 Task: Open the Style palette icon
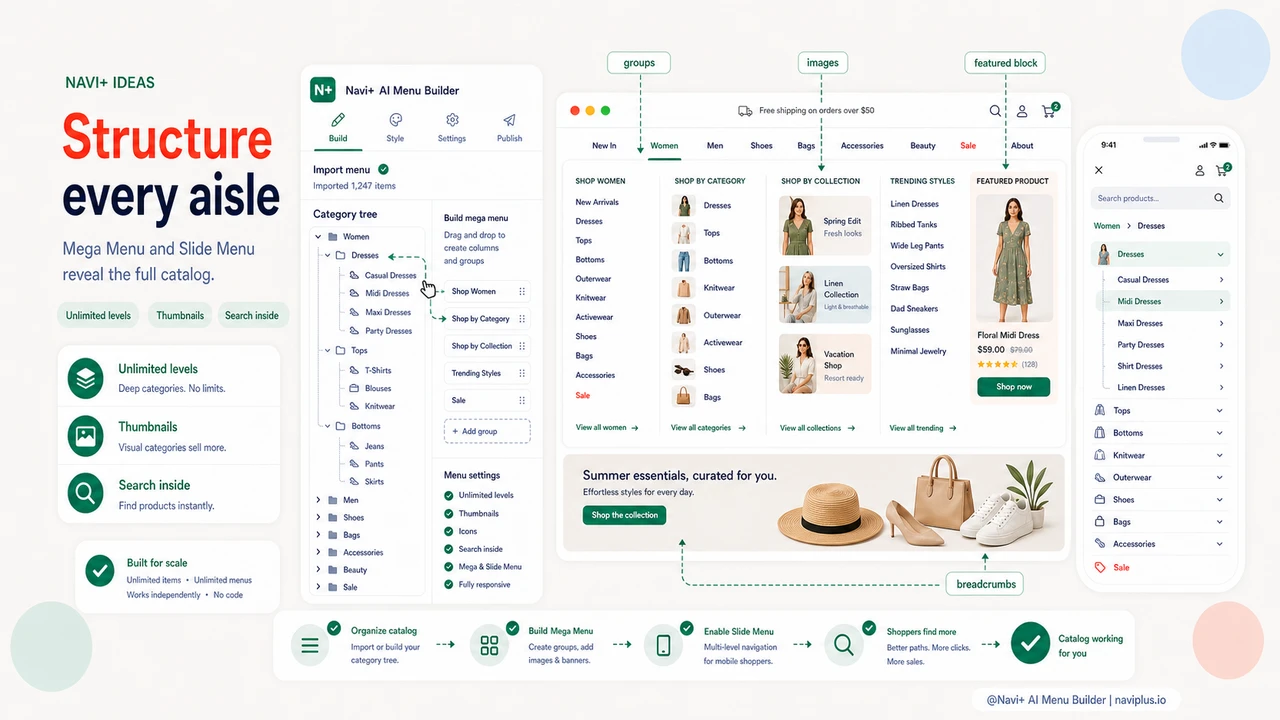tap(395, 120)
